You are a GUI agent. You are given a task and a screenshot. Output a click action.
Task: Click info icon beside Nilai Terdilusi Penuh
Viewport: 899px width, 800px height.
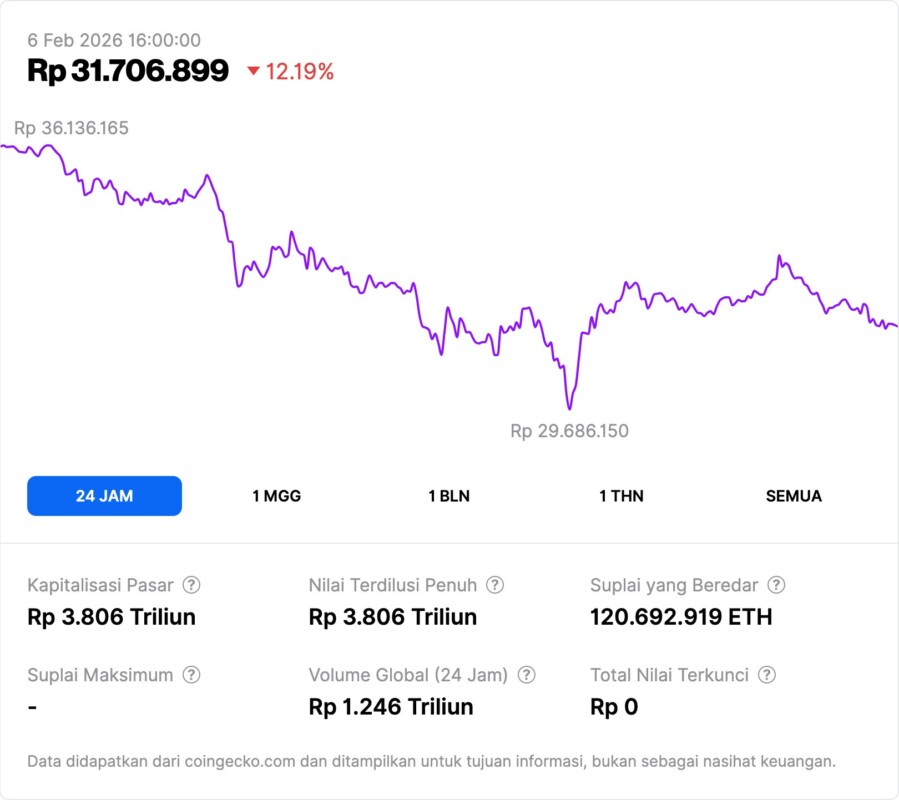(x=495, y=585)
